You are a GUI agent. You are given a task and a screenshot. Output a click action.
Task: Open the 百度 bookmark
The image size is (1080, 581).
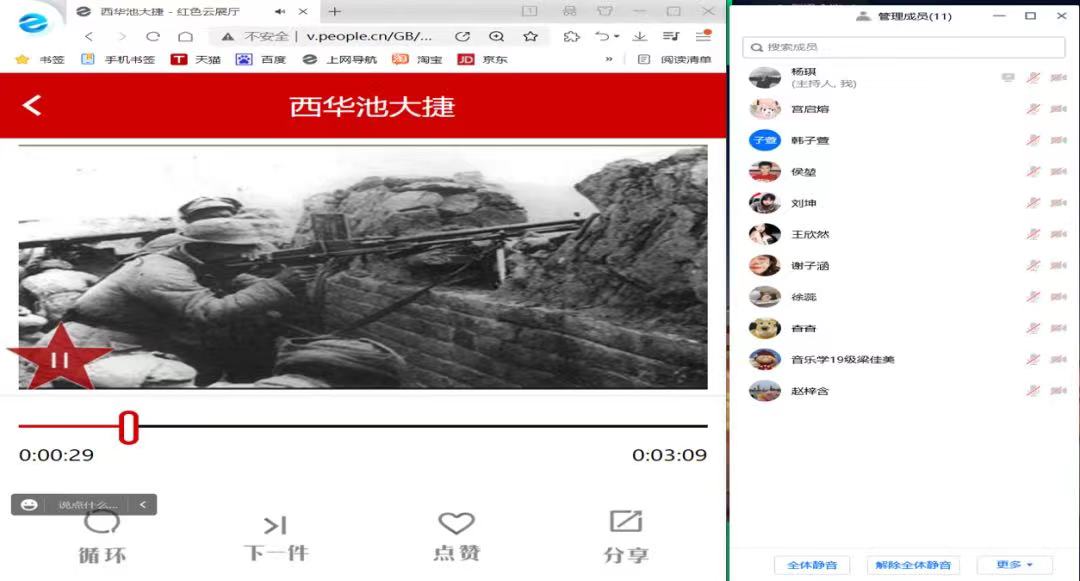[x=261, y=59]
